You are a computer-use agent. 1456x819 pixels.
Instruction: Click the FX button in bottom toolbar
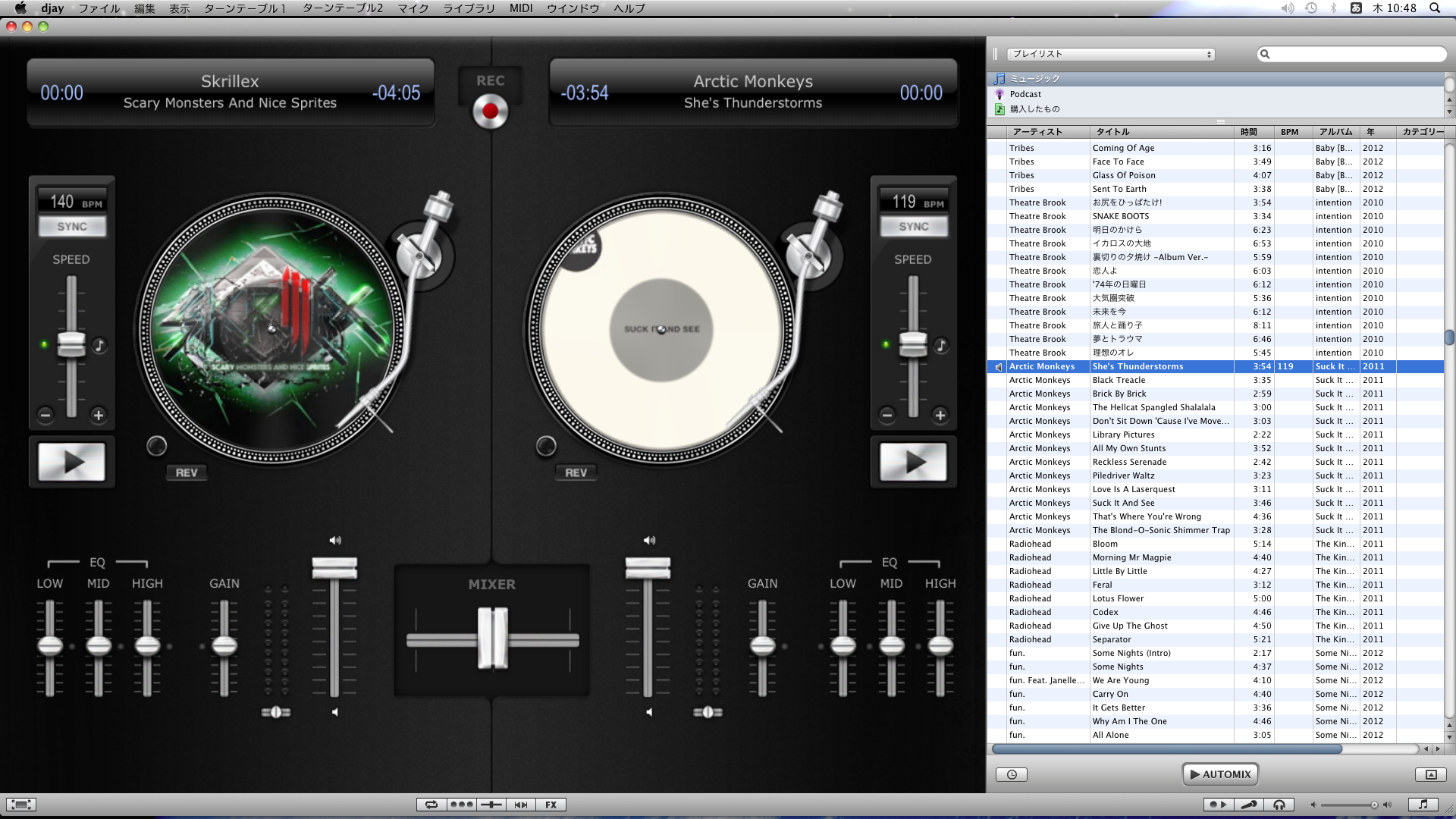click(x=551, y=805)
